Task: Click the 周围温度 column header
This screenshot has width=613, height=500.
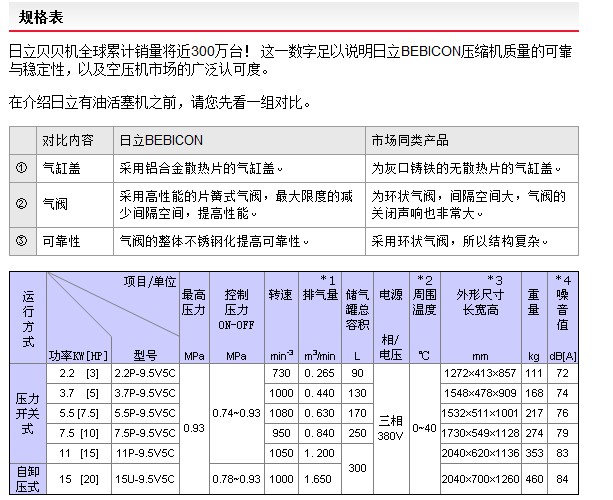Action: tap(425, 318)
